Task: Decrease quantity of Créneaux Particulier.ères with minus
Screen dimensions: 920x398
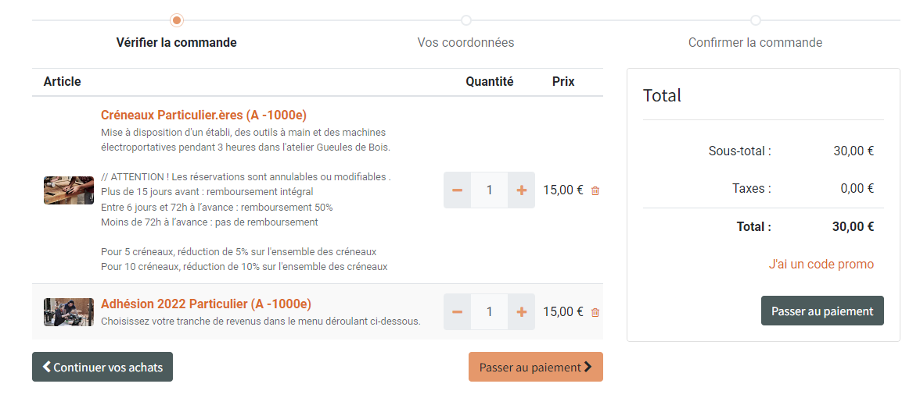Action: [x=458, y=190]
